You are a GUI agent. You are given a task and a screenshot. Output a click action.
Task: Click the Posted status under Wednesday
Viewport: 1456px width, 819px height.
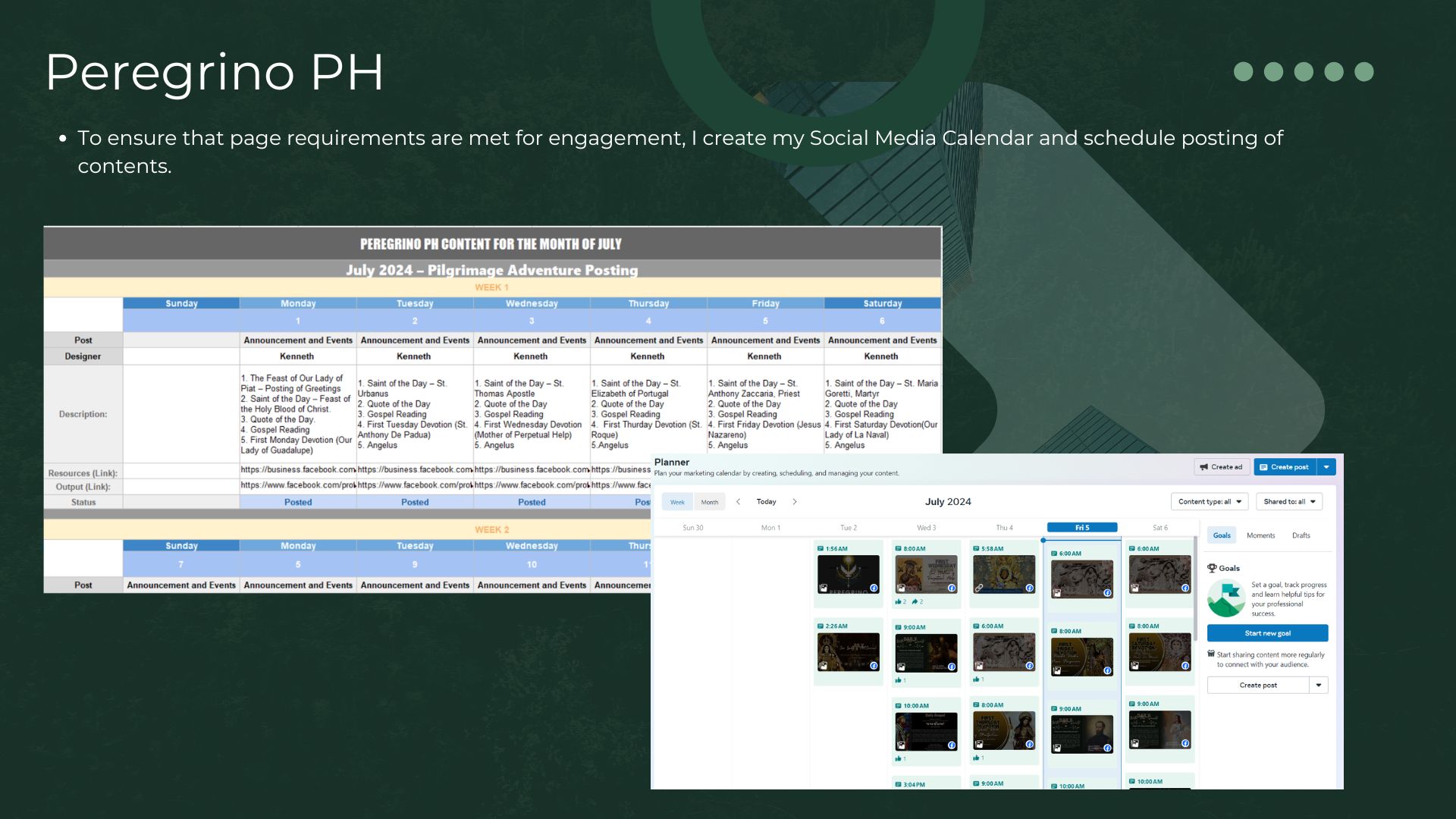coord(532,502)
